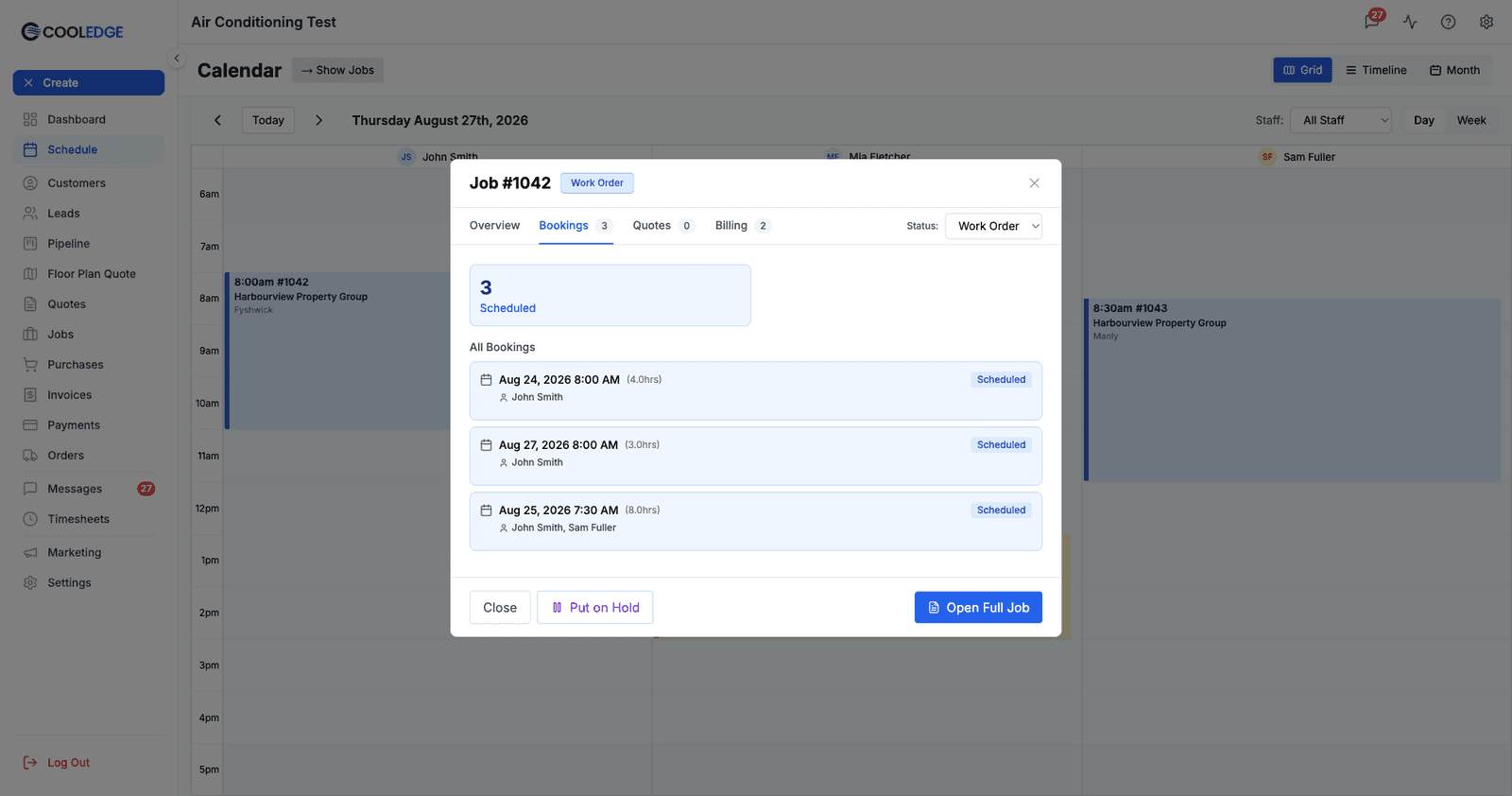Open the 8:00am #1042 calendar event
This screenshot has width=1512, height=796.
(x=337, y=351)
